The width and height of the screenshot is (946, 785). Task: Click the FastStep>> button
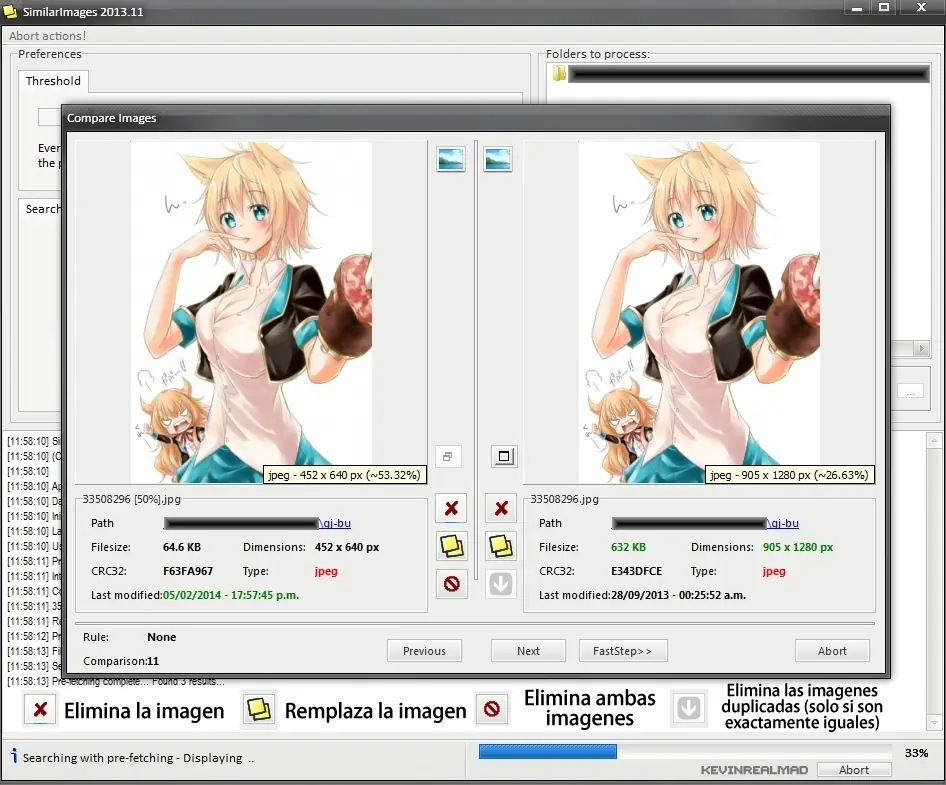622,651
